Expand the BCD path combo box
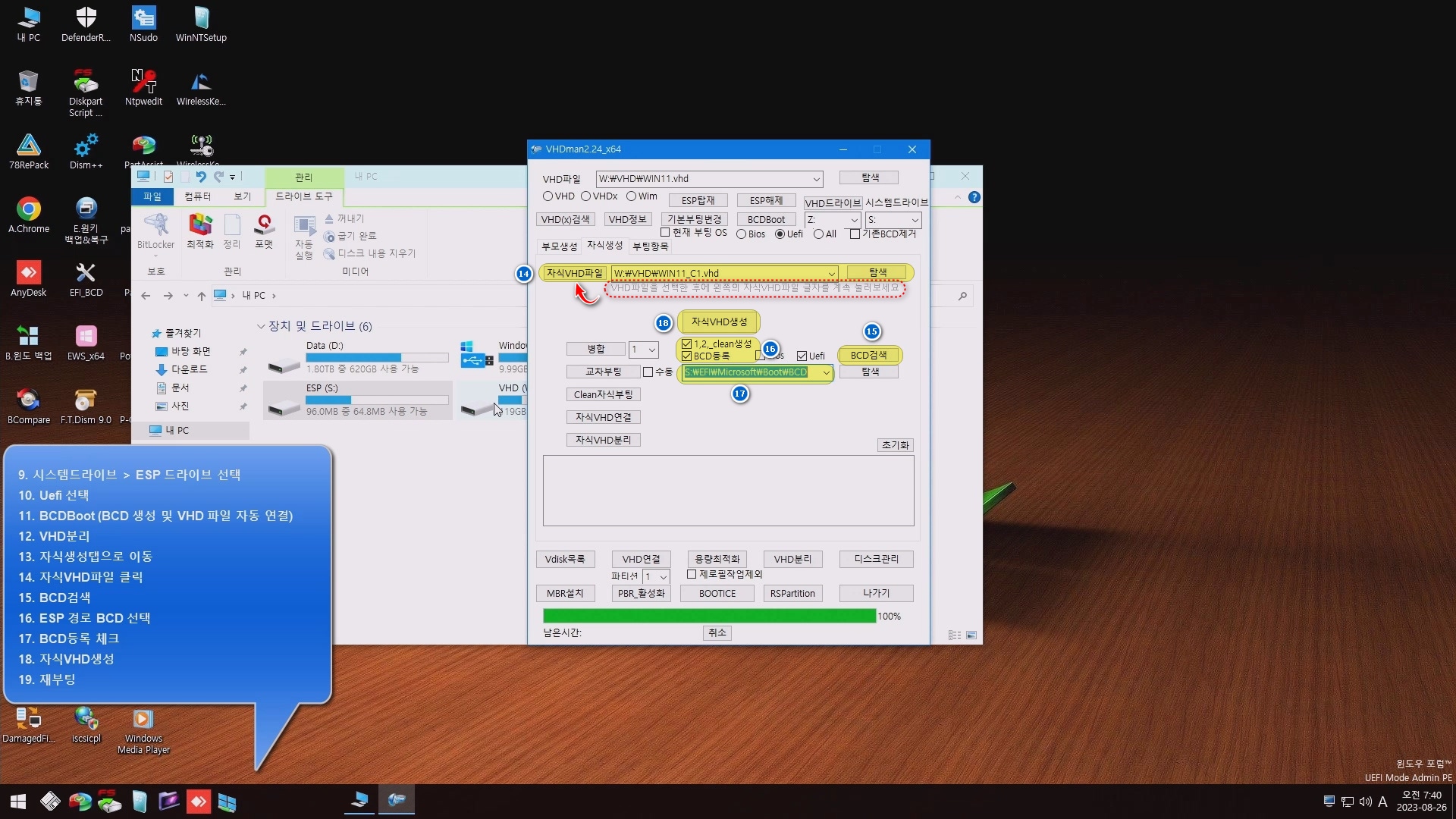This screenshot has width=1456, height=819. 826,372
